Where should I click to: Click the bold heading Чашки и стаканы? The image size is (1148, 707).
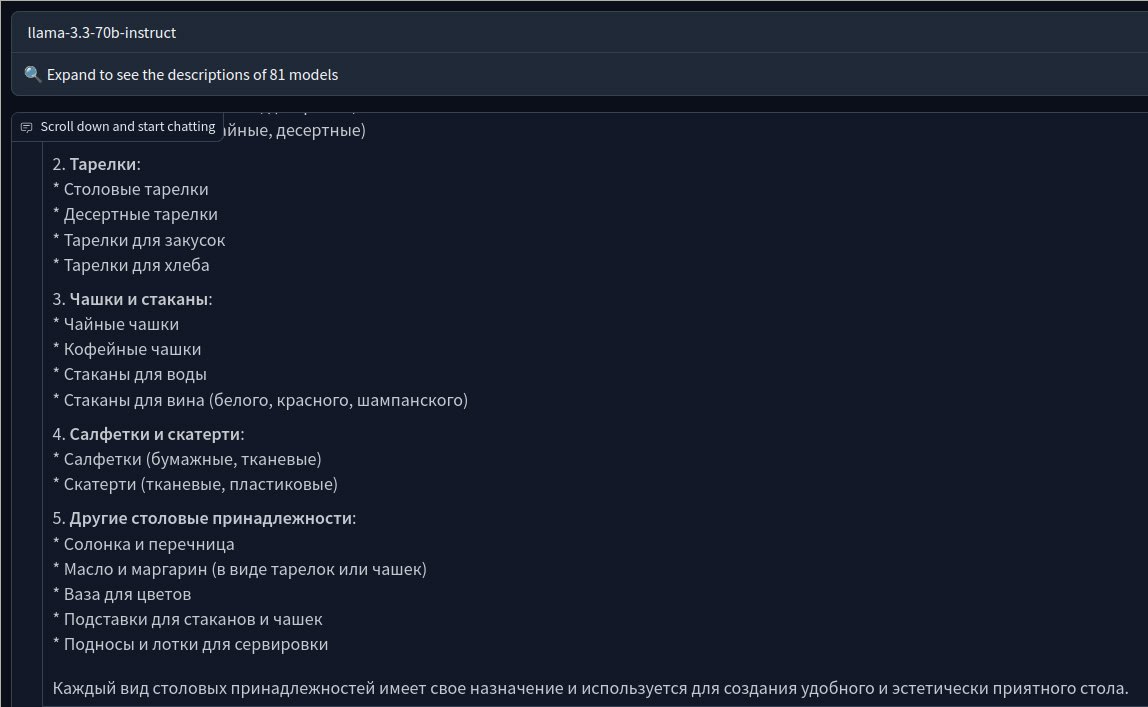click(140, 299)
